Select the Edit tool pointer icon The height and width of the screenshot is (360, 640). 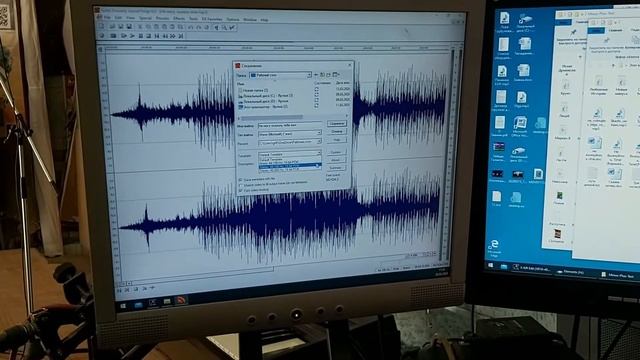click(x=216, y=27)
